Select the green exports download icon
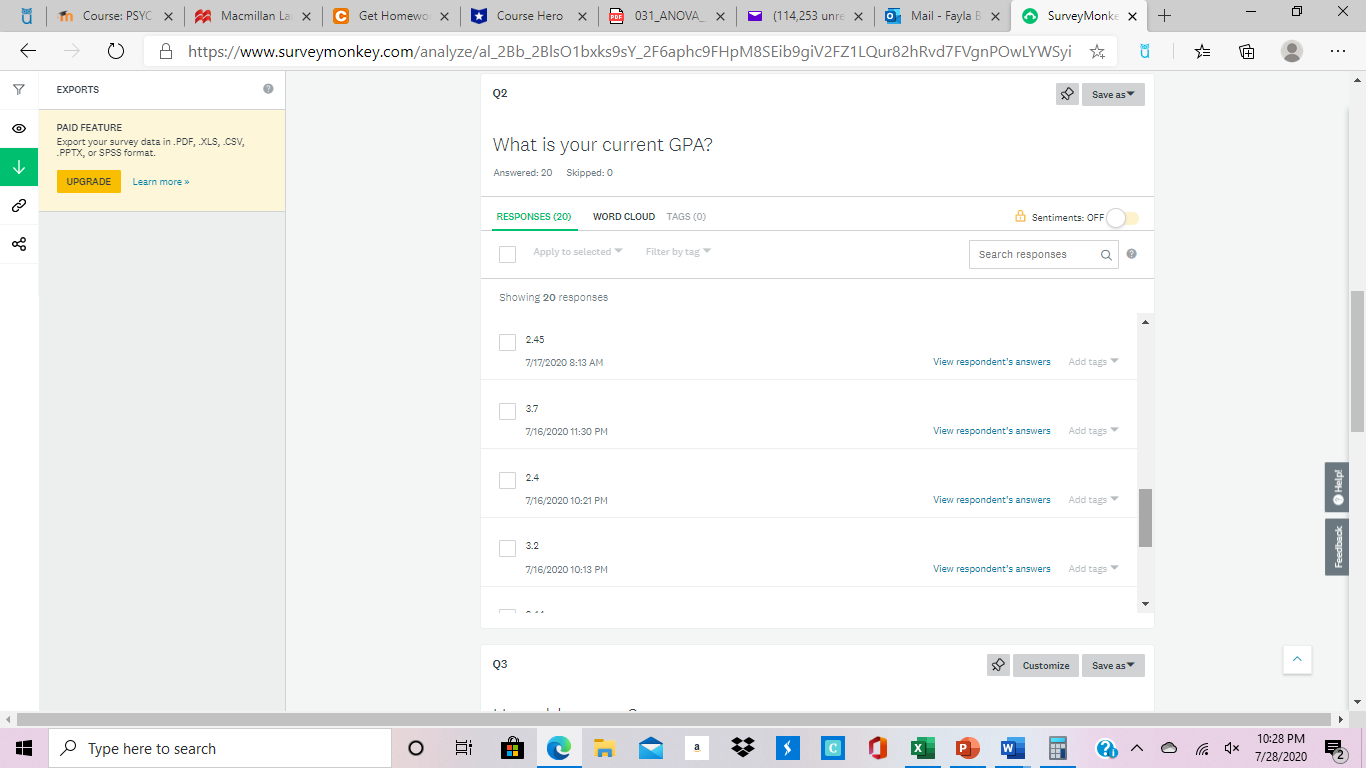The image size is (1366, 768). click(19, 167)
